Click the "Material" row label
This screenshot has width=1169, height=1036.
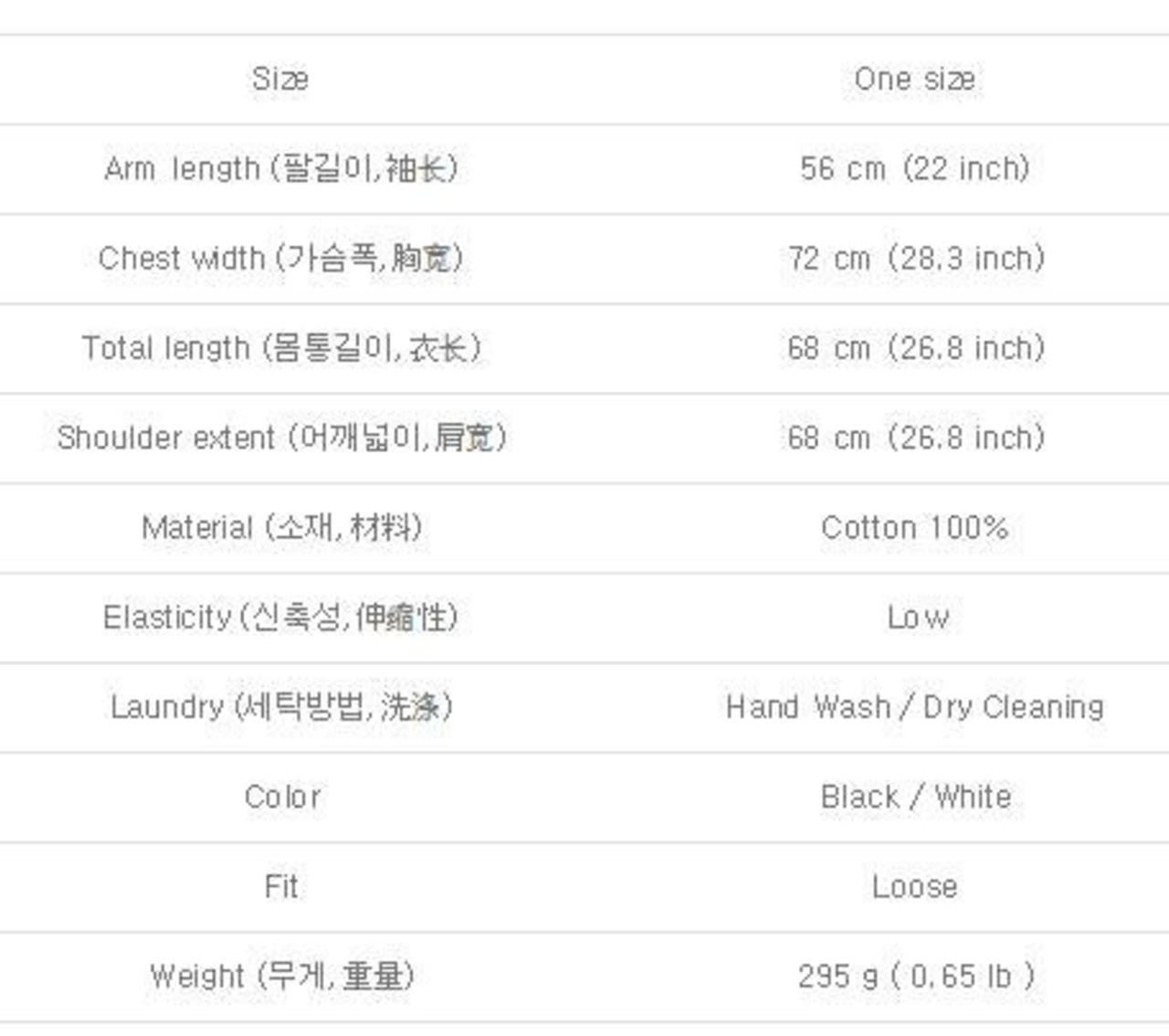pos(280,527)
